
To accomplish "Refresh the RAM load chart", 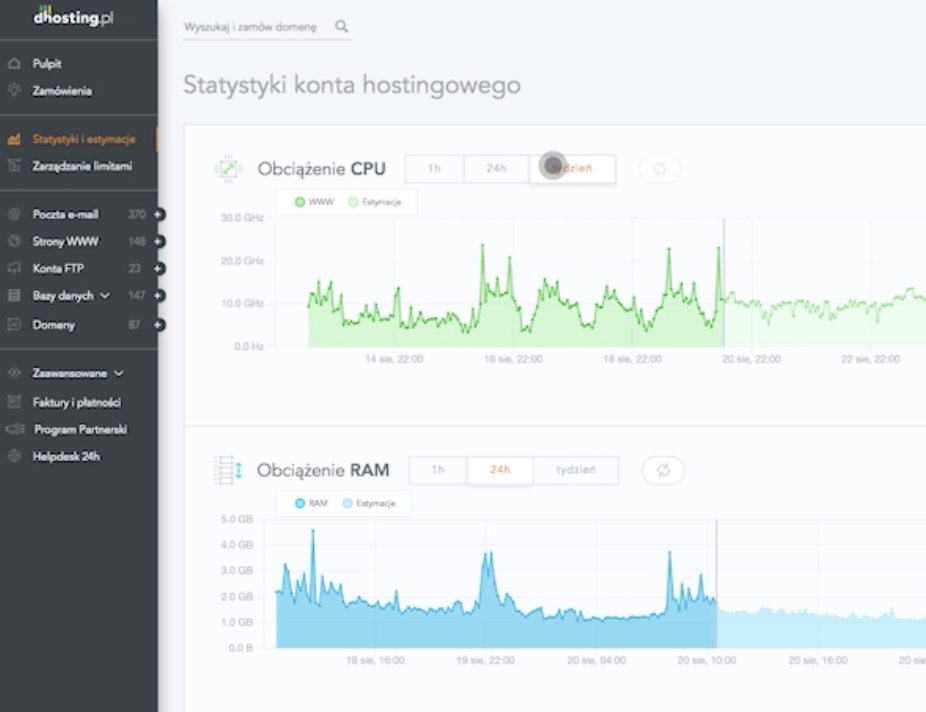I will click(662, 470).
